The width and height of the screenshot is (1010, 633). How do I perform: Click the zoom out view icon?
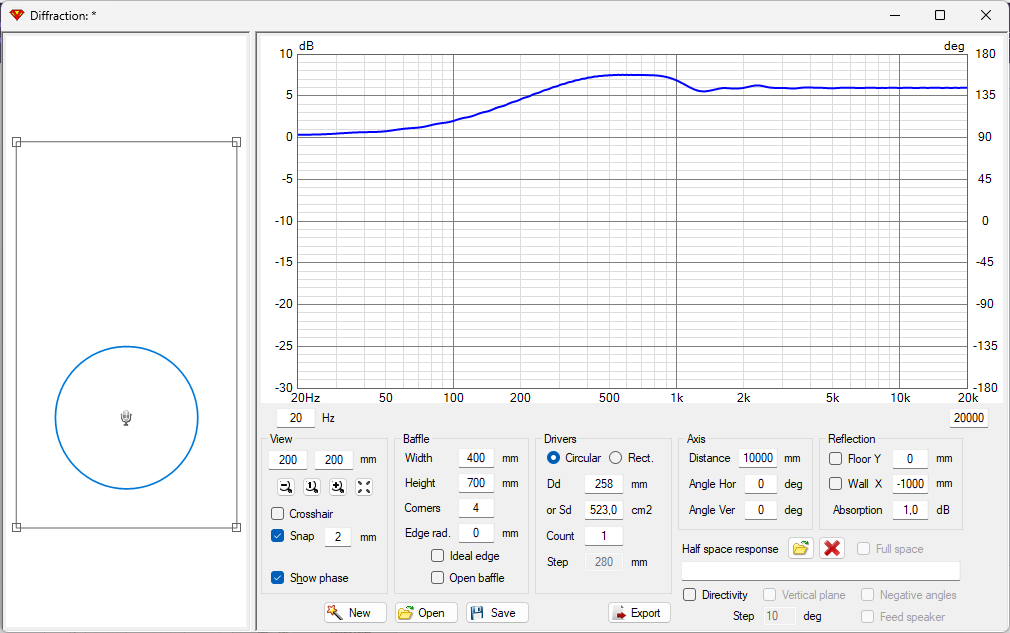point(285,487)
